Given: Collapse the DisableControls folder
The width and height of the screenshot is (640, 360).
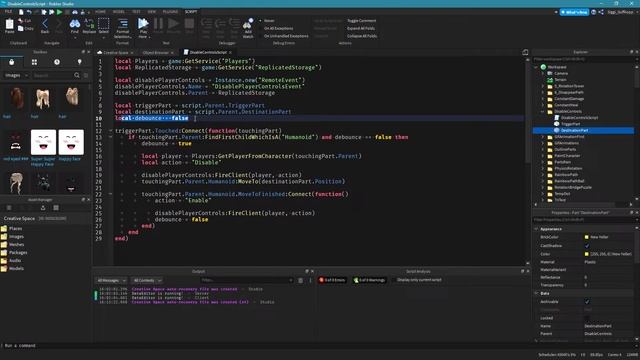Looking at the screenshot, I should 543,111.
